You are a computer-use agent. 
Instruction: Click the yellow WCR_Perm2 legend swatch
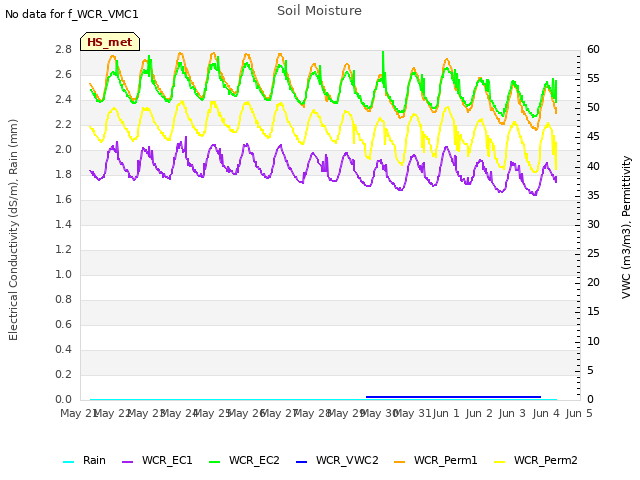500,462
